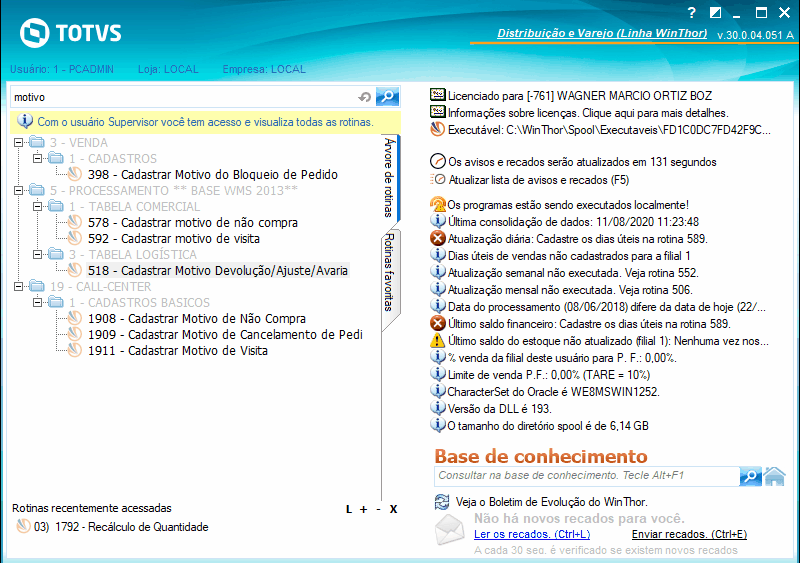Click the envelope messages icon
The height and width of the screenshot is (563, 800).
click(450, 530)
